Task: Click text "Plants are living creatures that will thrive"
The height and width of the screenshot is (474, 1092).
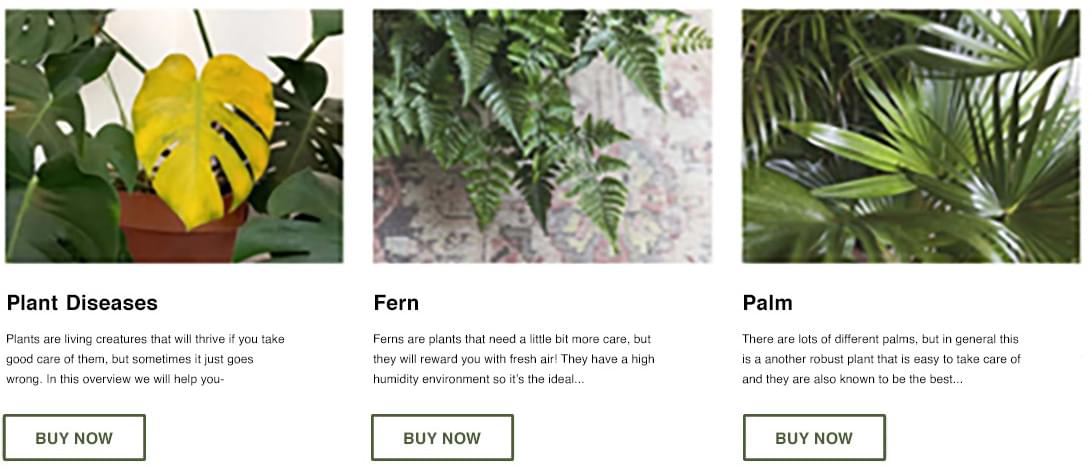Action: coord(116,339)
